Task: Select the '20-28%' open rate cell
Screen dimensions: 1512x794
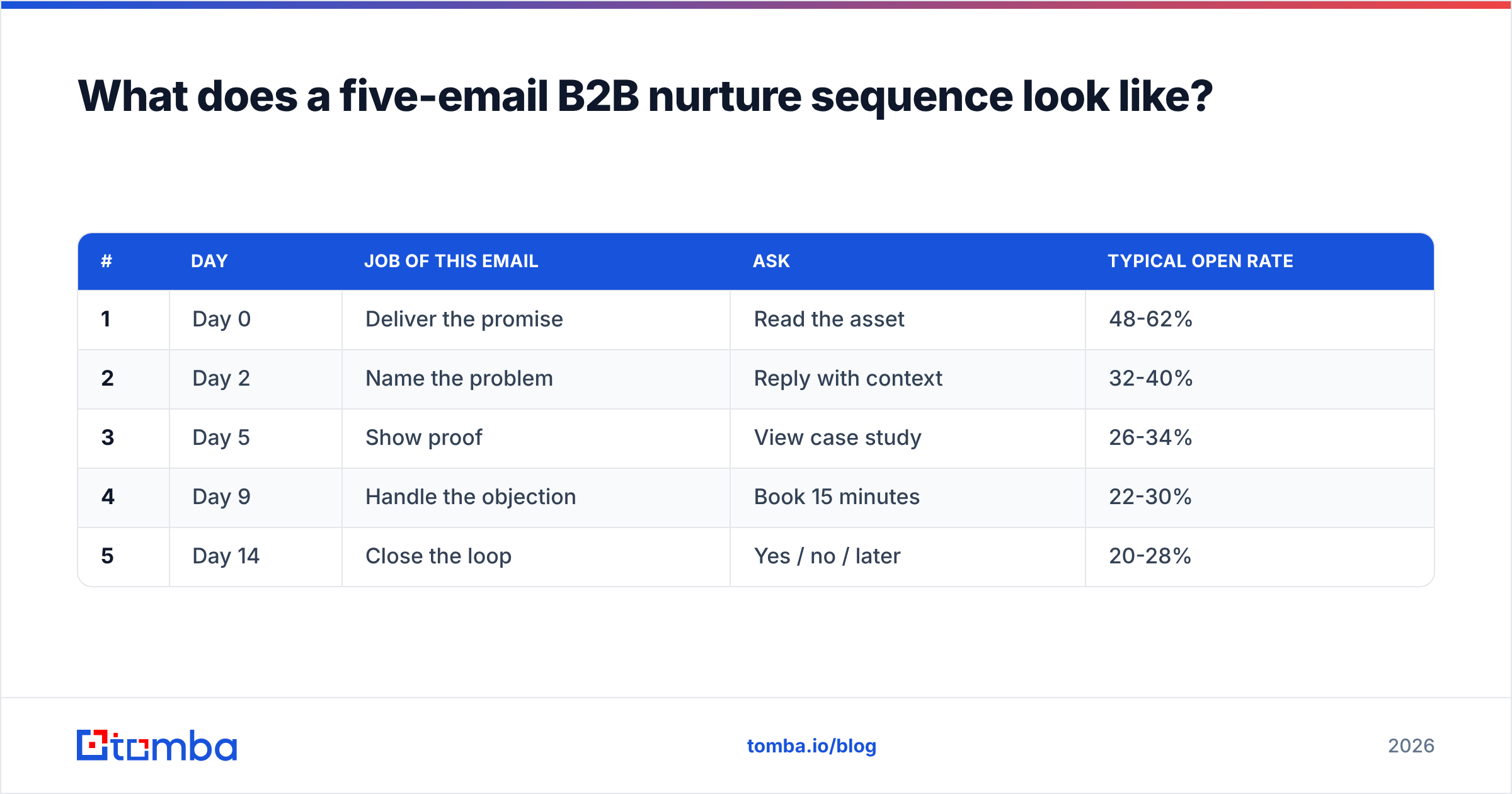Action: click(1260, 556)
